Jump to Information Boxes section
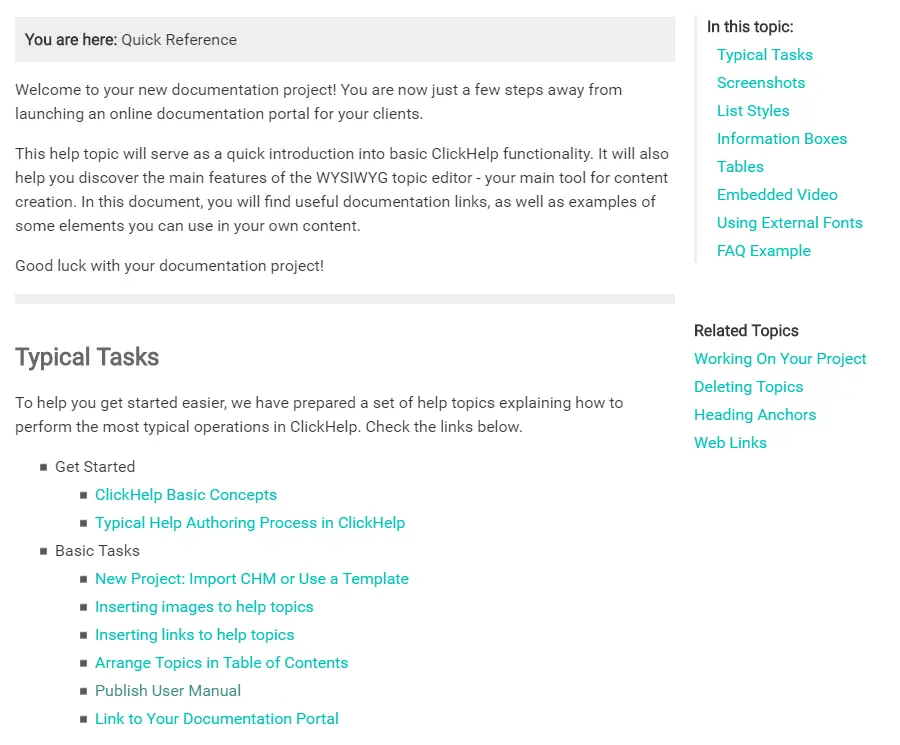The width and height of the screenshot is (900, 745). point(781,139)
